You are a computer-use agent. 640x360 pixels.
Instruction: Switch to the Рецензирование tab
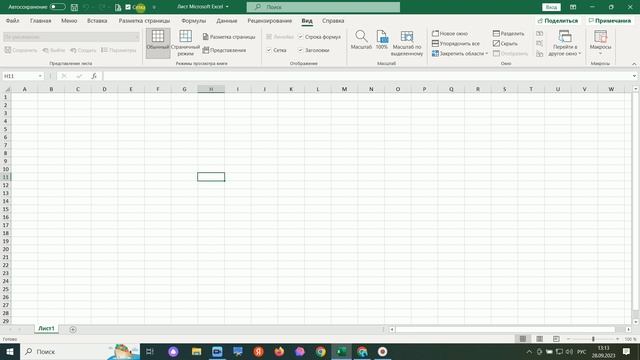(x=269, y=21)
